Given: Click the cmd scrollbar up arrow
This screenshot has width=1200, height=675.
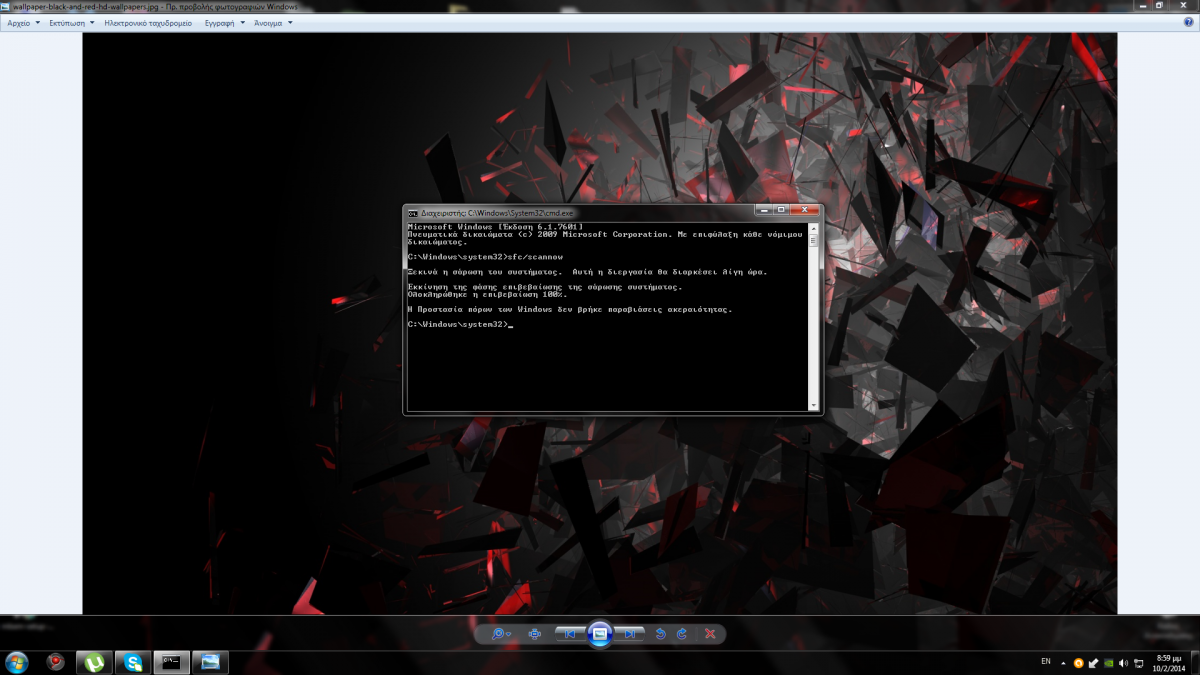Looking at the screenshot, I should pos(813,228).
